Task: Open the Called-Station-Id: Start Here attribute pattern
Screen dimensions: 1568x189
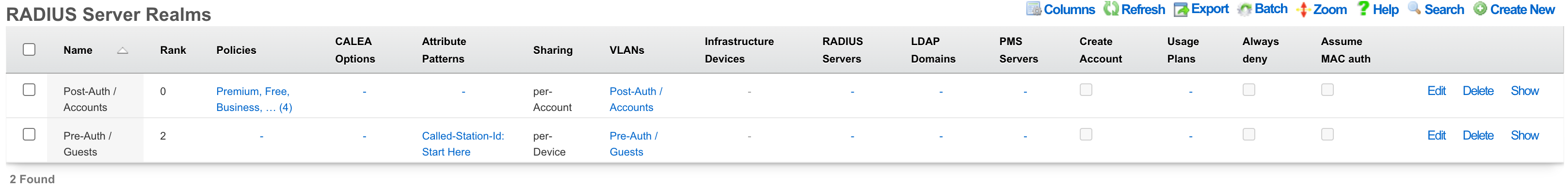Action: 463,144
